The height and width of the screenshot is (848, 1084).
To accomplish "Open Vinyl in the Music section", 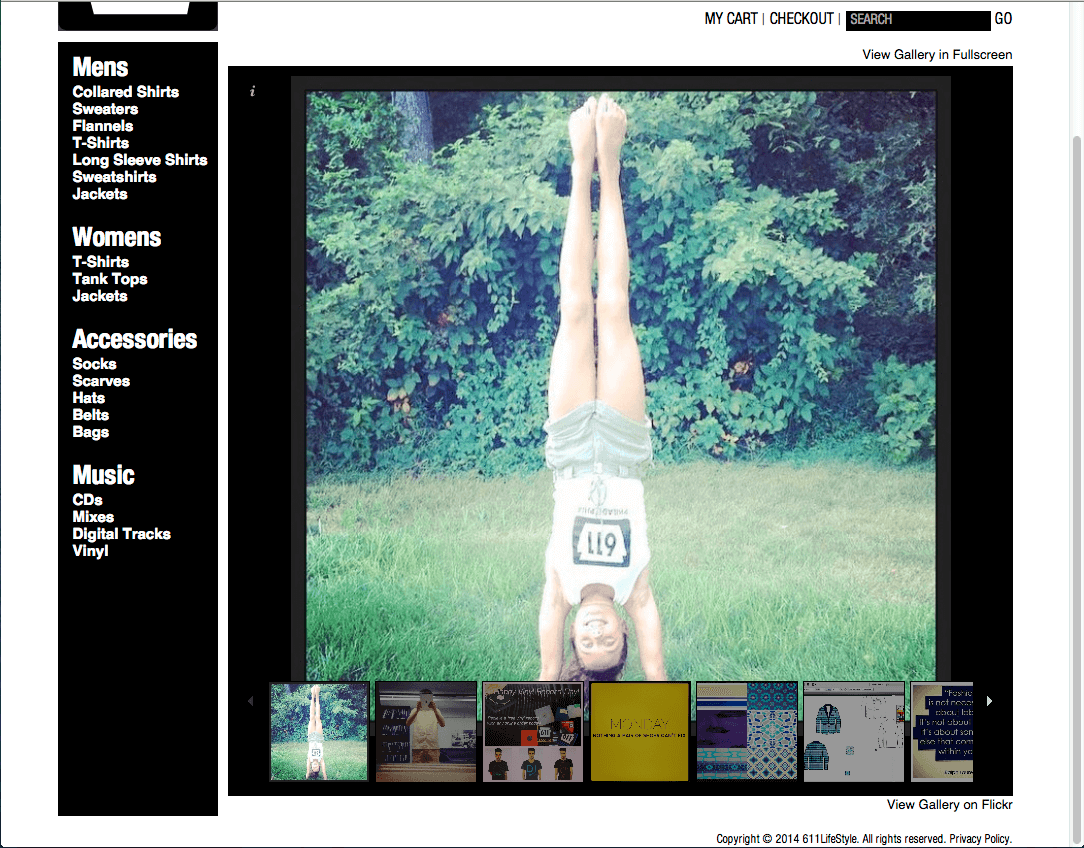I will [x=90, y=551].
